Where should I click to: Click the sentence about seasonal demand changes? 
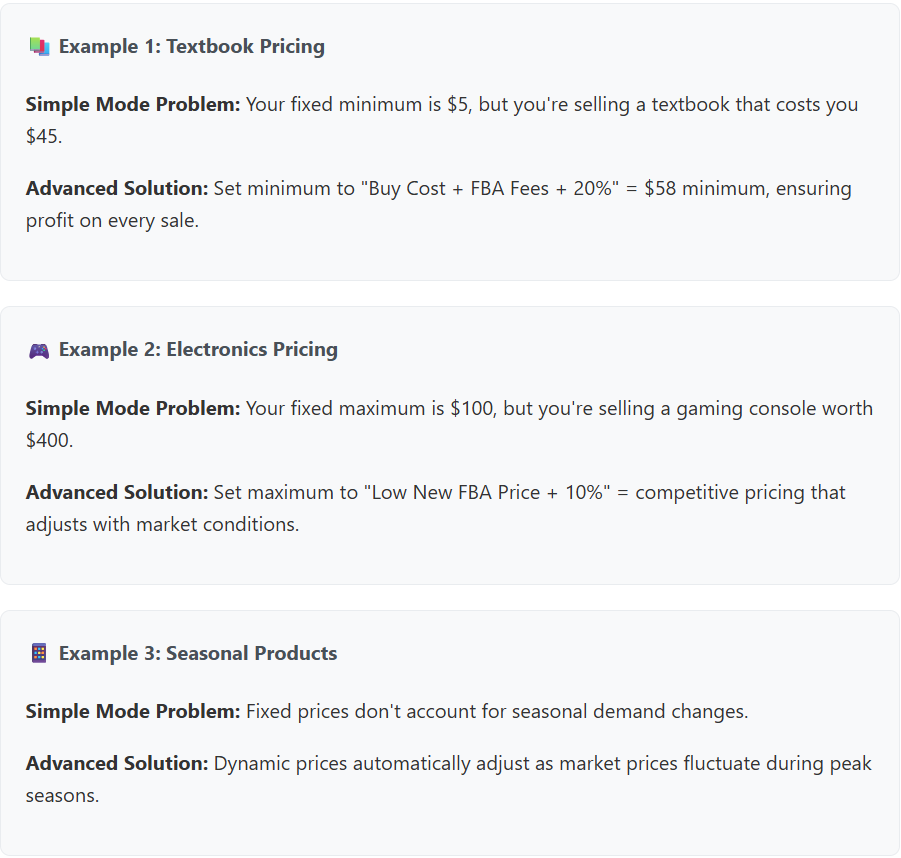[x=497, y=711]
